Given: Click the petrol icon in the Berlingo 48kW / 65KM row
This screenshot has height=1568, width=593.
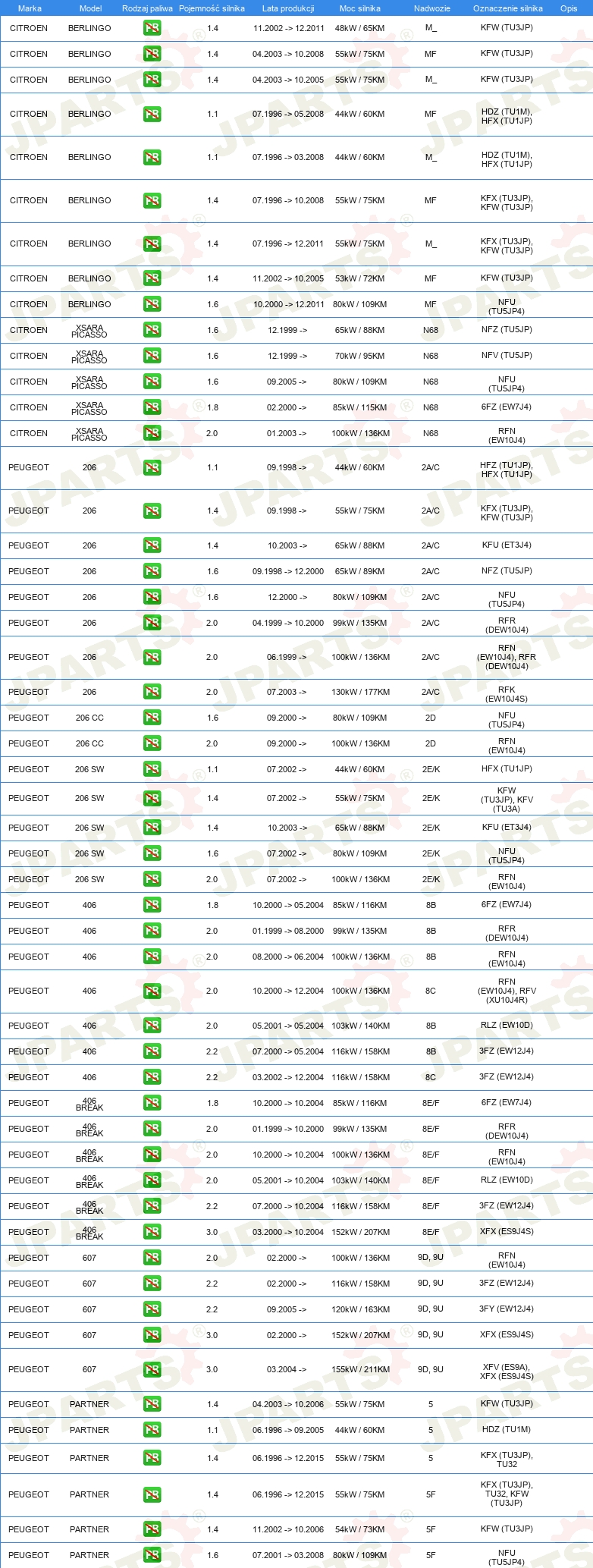Looking at the screenshot, I should point(152,28).
